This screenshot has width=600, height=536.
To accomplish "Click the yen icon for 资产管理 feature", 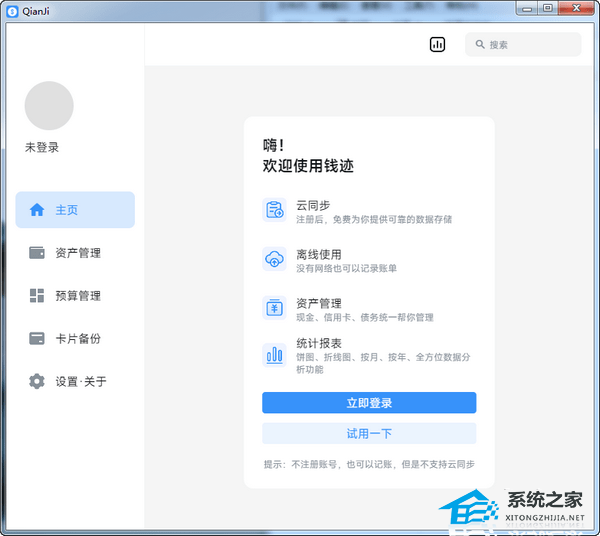I will (x=274, y=308).
